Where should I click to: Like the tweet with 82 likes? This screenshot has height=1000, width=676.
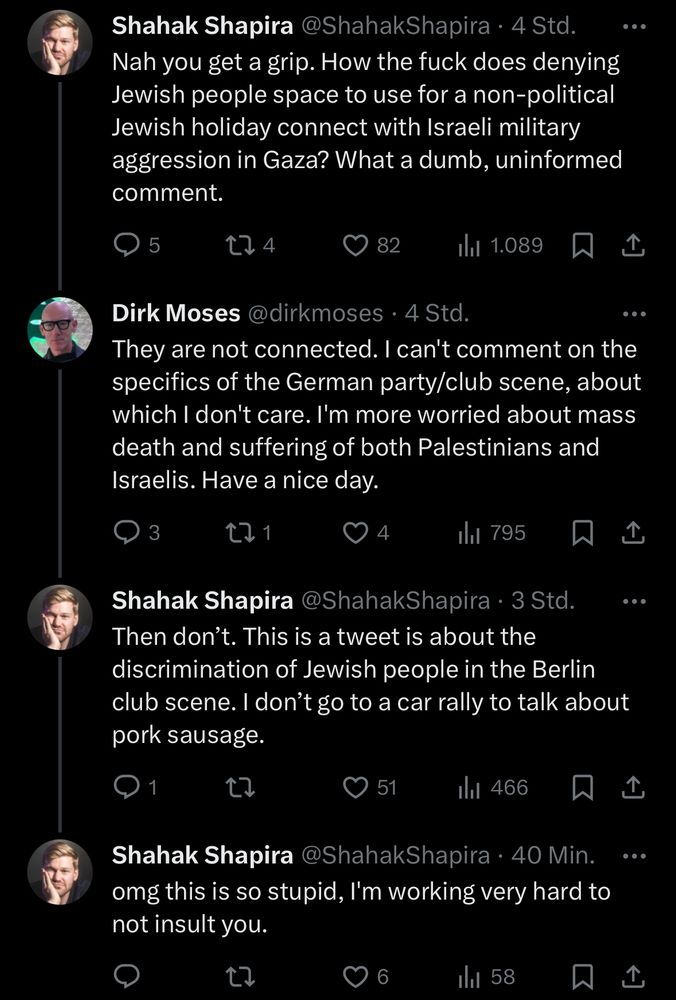[357, 245]
